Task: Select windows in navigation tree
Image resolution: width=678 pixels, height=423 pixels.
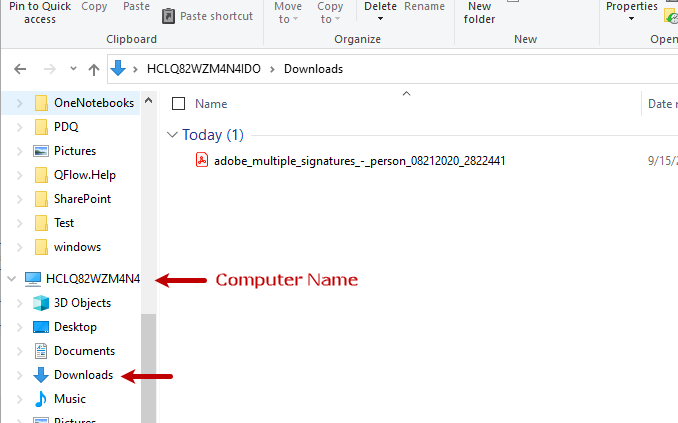Action: tap(77, 247)
